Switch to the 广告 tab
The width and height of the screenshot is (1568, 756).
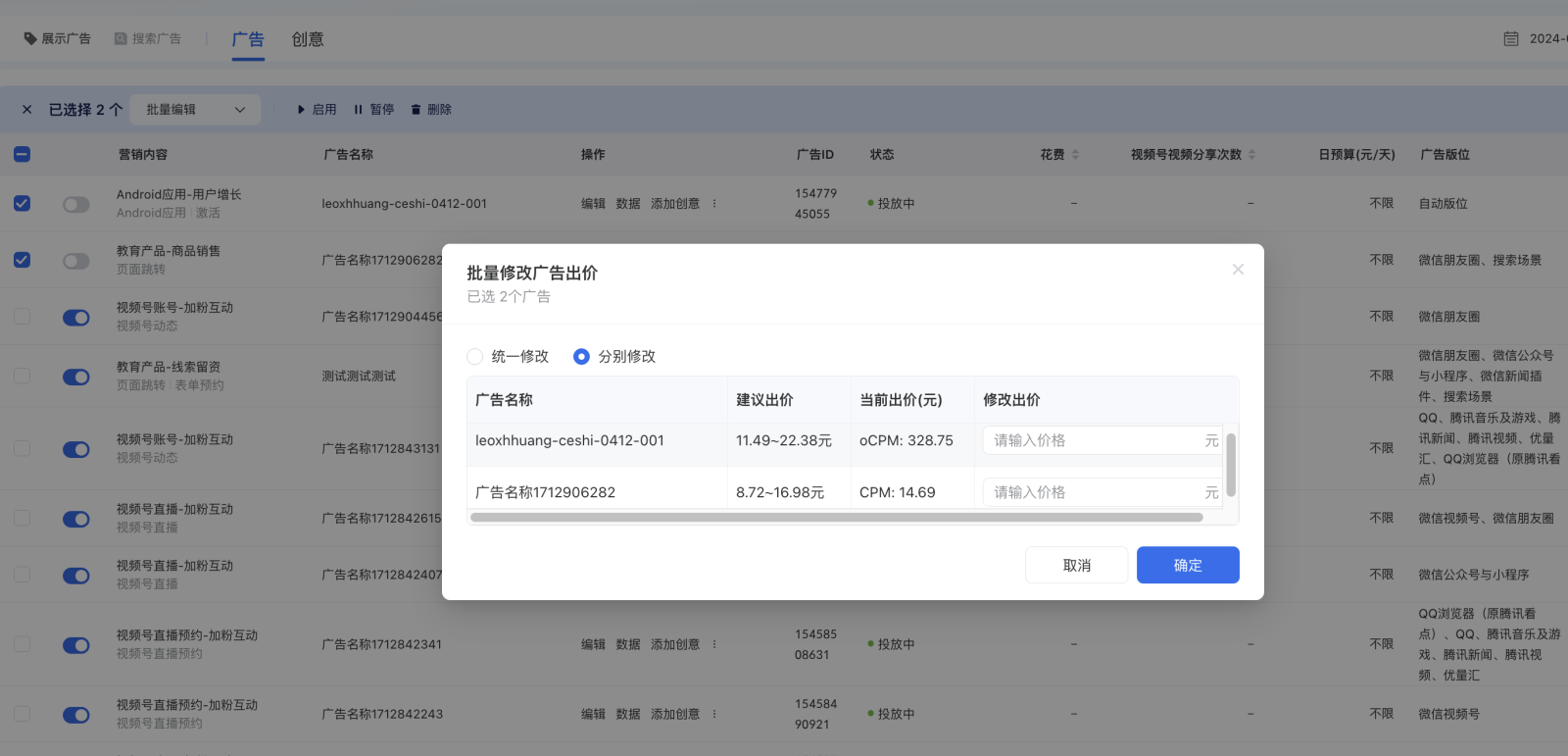pyautogui.click(x=248, y=39)
